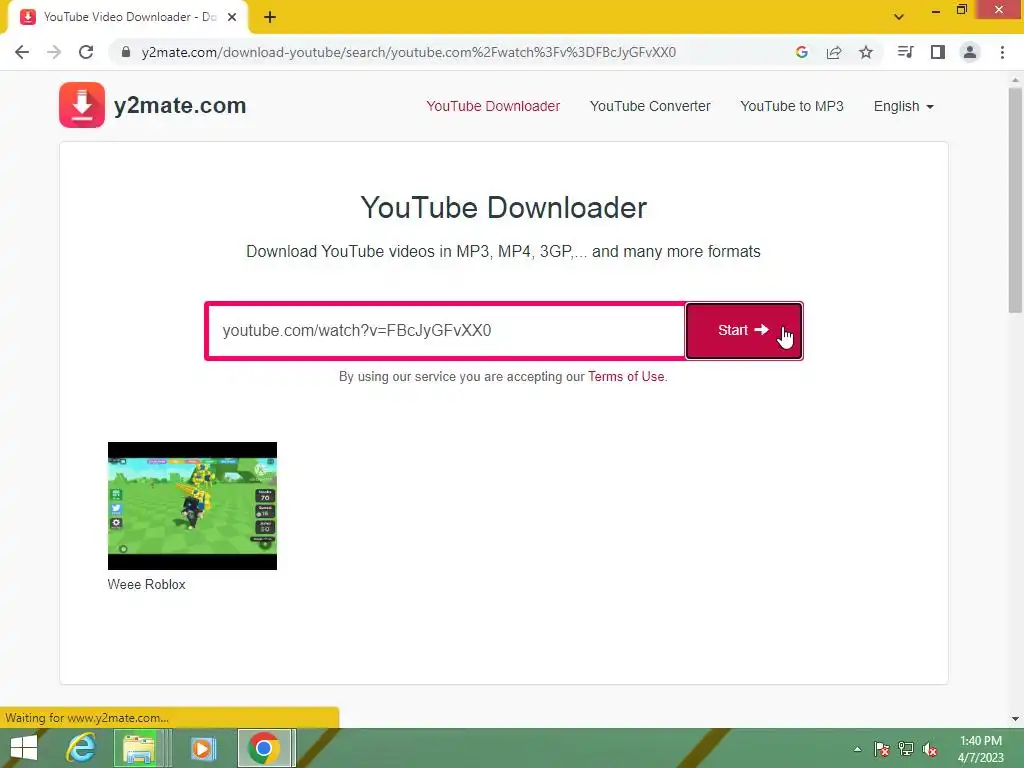Click the network tray icon
1024x768 pixels.
click(x=906, y=749)
